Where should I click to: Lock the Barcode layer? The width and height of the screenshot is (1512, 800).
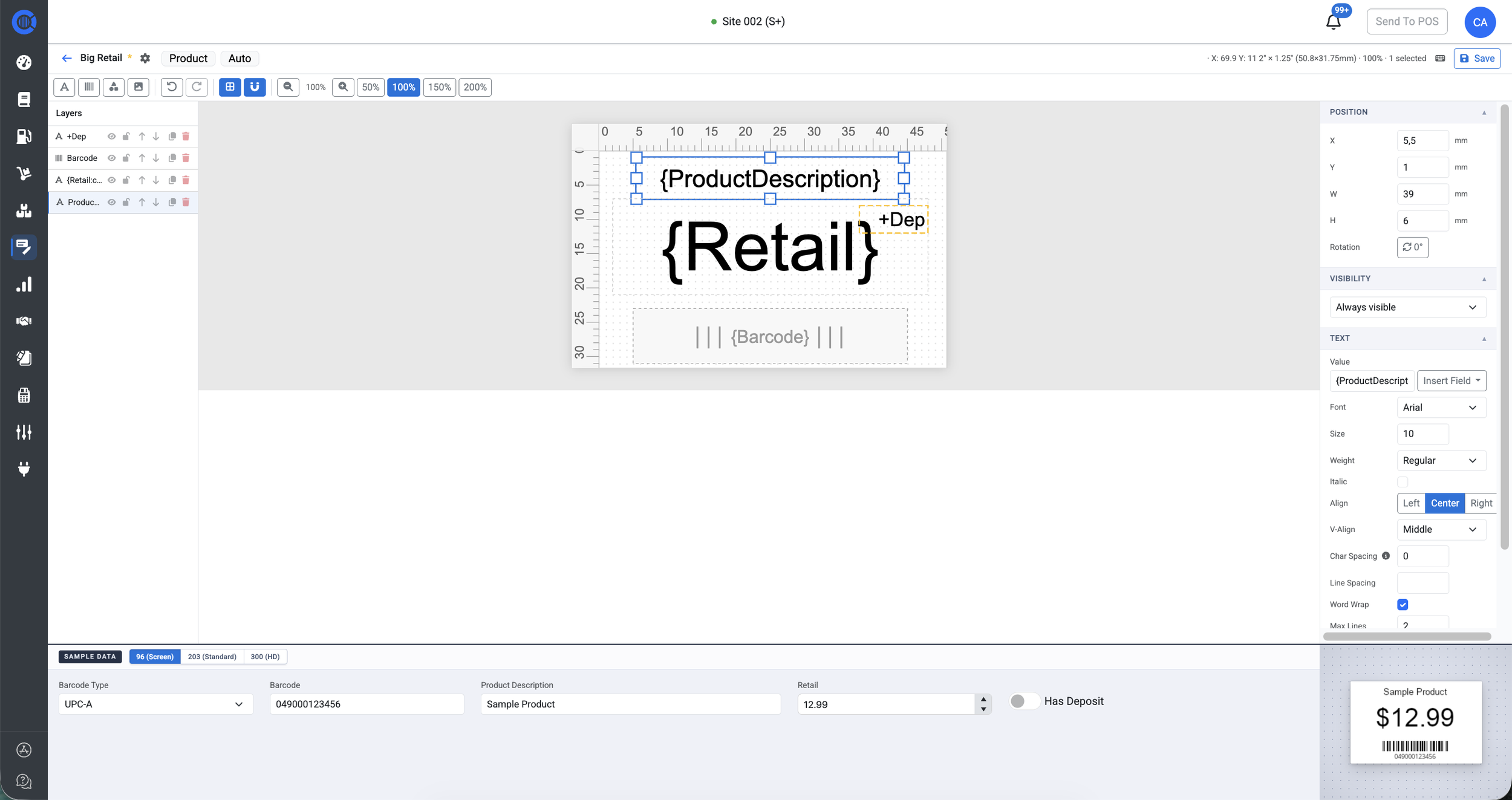tap(126, 158)
